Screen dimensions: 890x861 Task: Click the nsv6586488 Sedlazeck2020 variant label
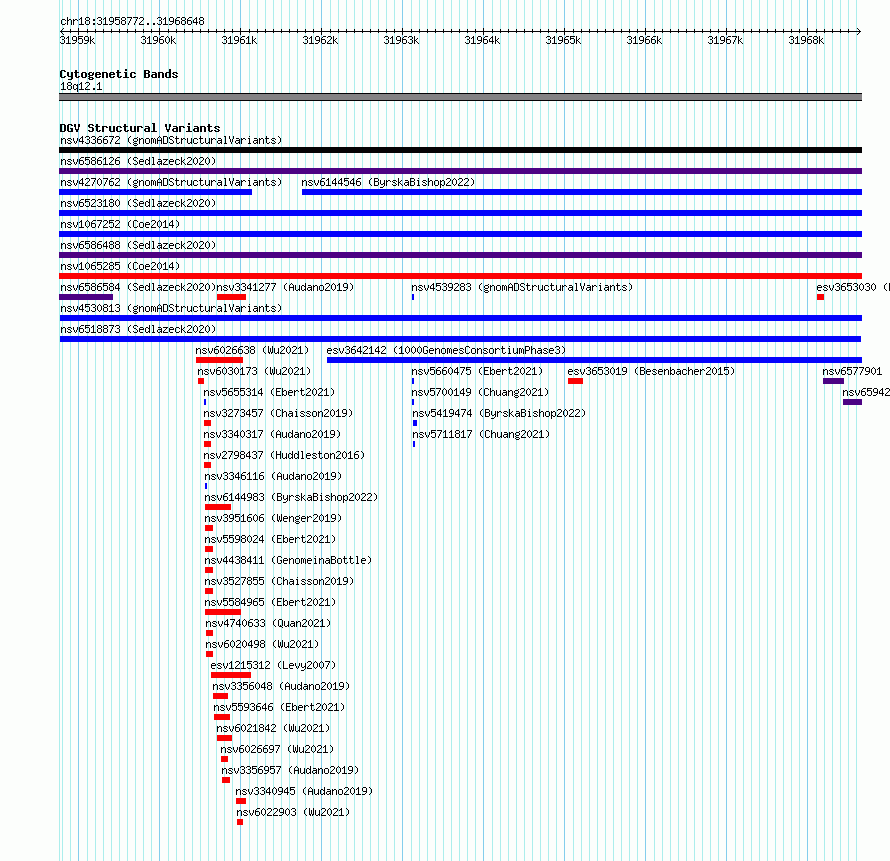tap(138, 245)
